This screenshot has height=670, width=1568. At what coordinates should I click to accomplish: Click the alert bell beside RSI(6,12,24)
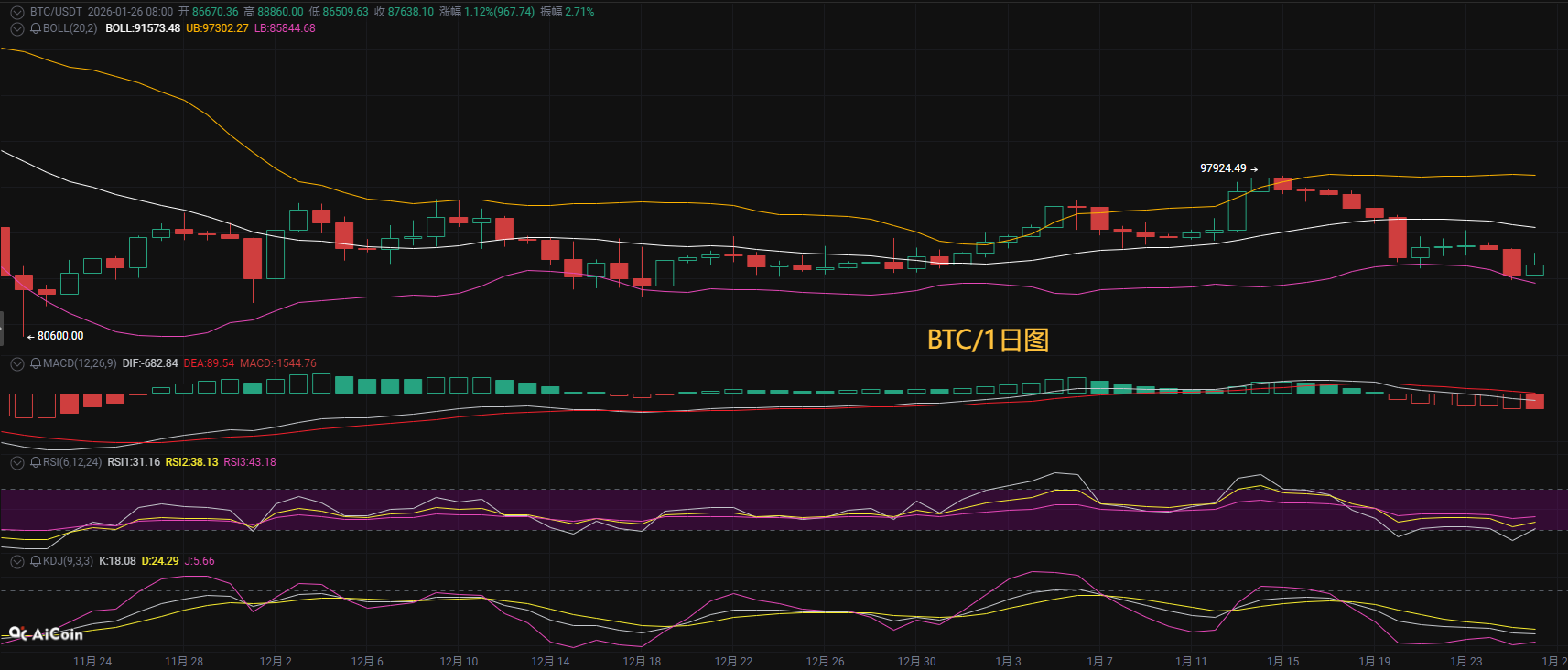coord(36,462)
